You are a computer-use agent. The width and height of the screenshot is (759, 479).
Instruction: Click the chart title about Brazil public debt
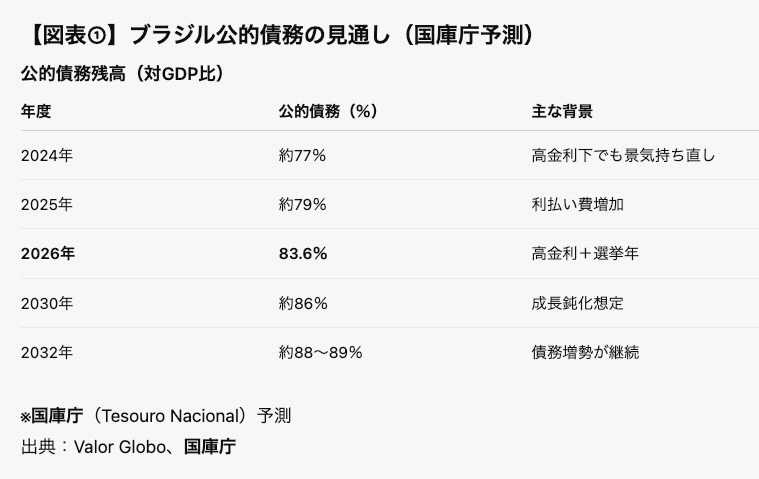(277, 34)
